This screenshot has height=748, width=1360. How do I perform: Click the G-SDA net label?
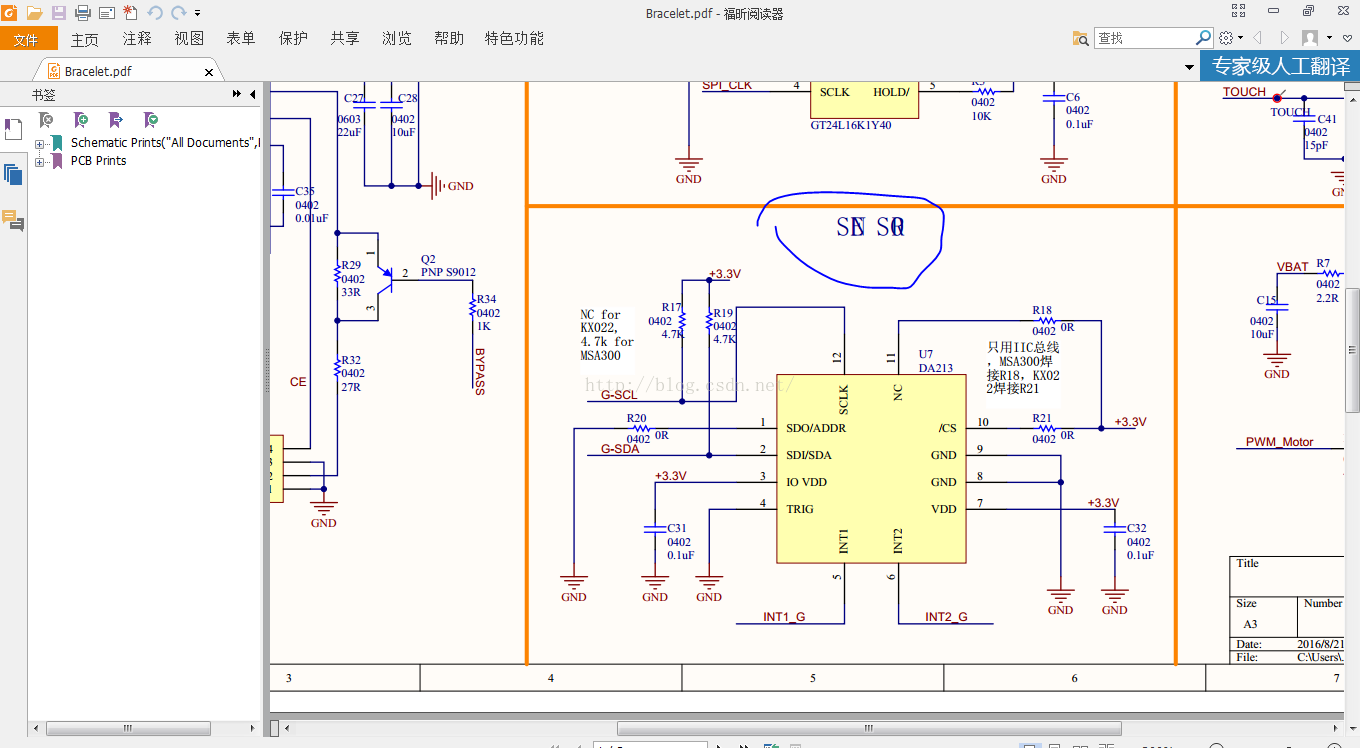tap(620, 450)
